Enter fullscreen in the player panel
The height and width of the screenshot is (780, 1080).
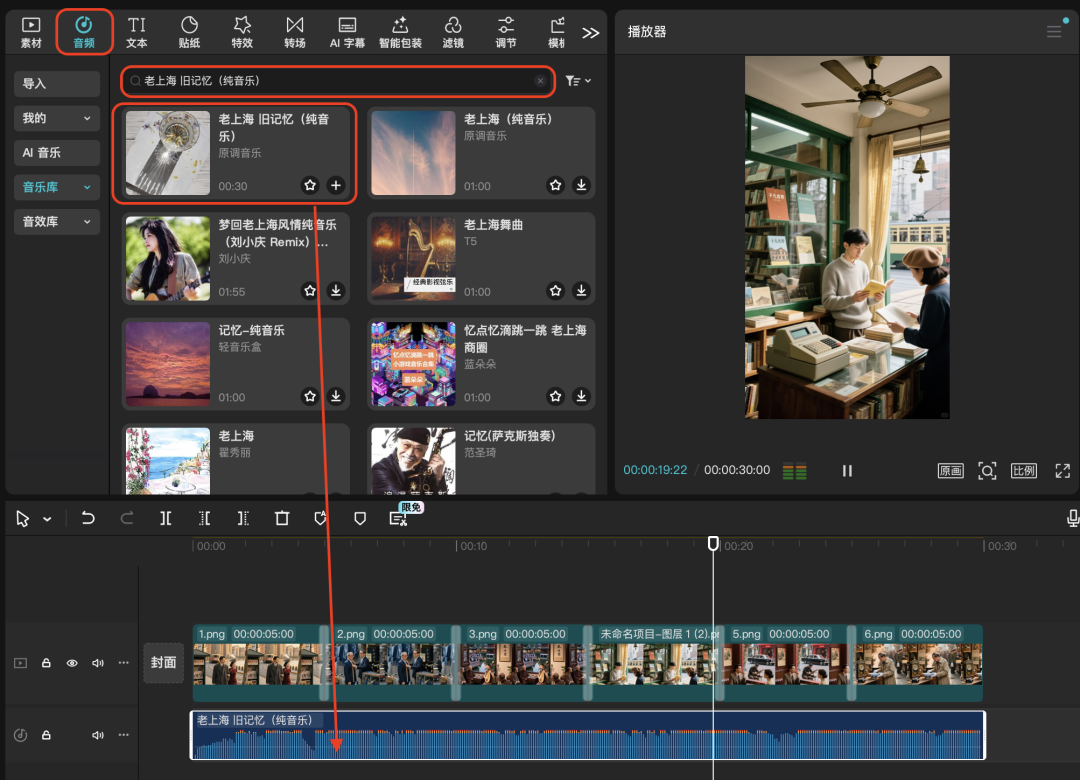[1063, 470]
